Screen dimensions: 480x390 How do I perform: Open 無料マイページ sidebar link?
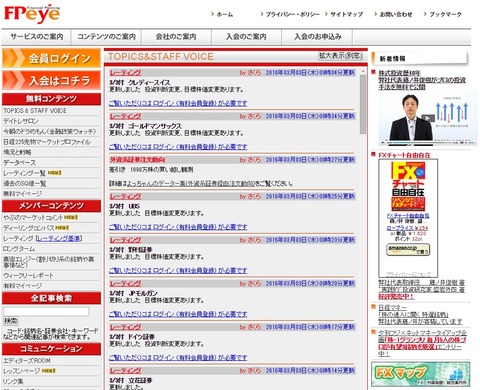point(22,194)
